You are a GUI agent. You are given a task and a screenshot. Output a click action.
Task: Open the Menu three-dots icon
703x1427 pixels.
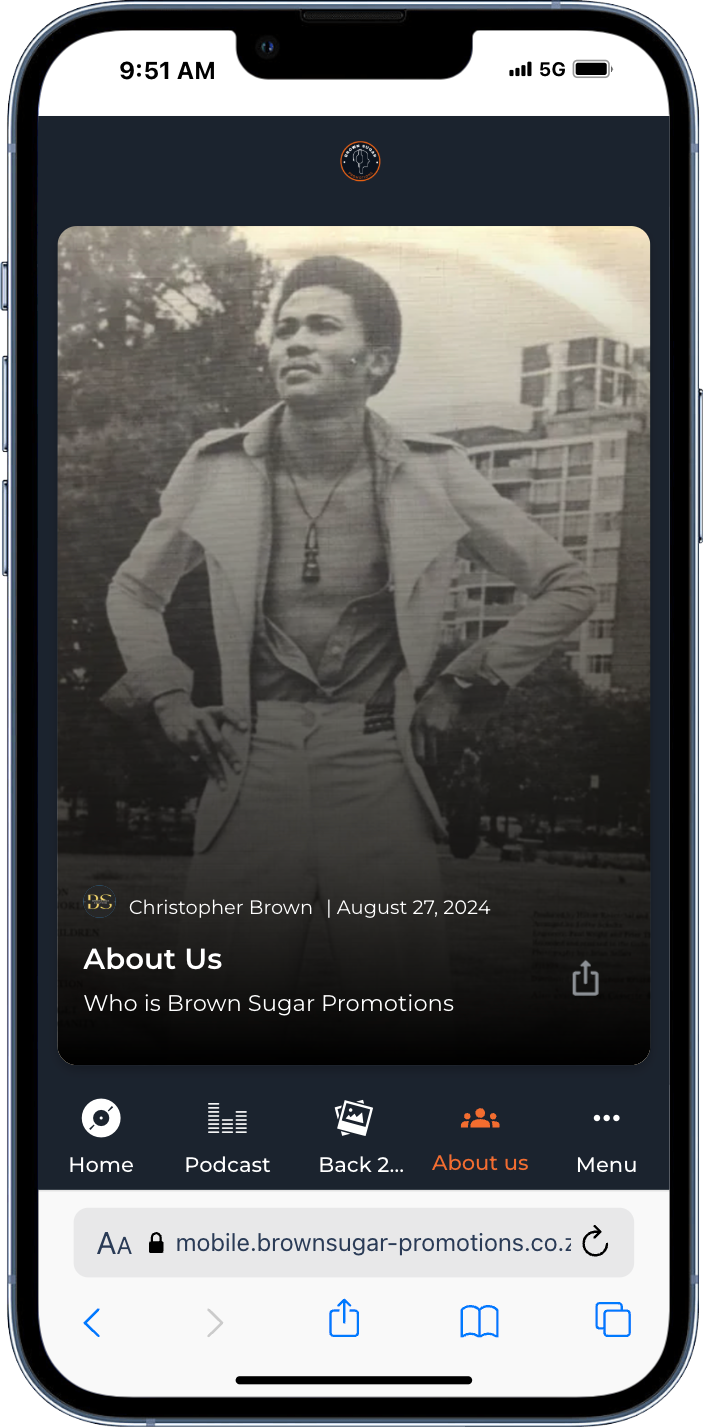606,1119
